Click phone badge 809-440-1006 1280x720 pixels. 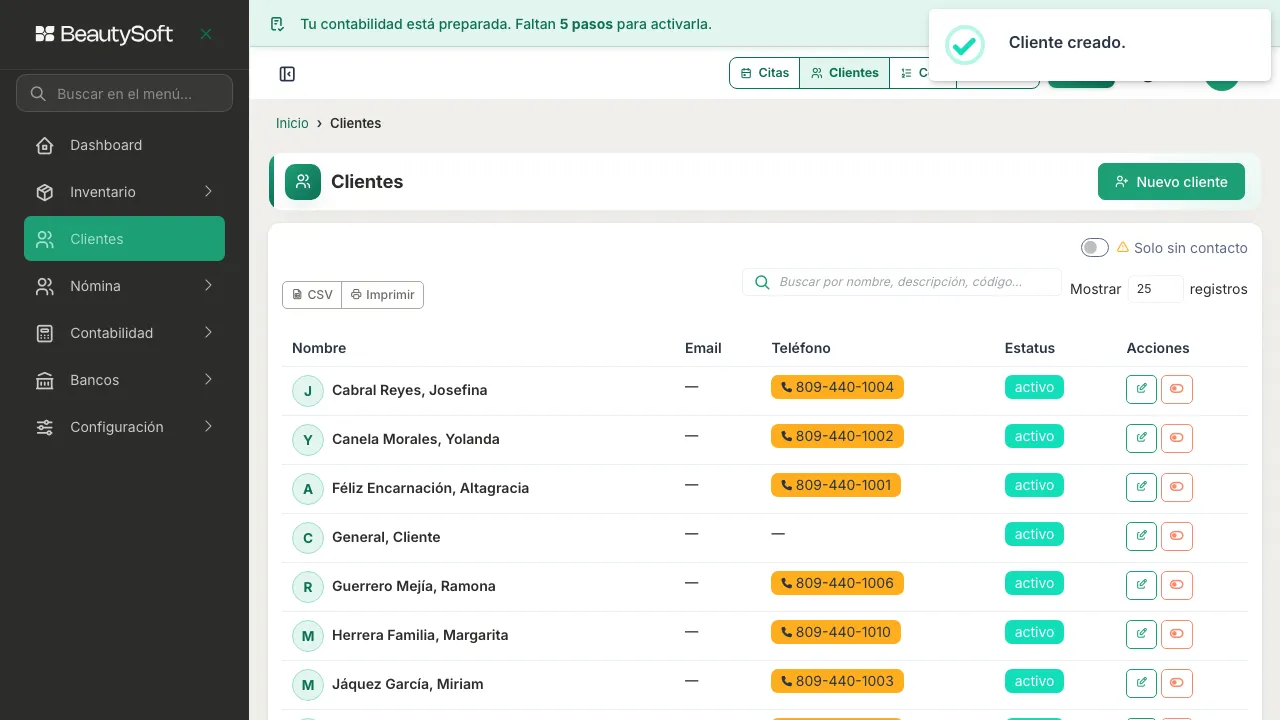point(837,583)
